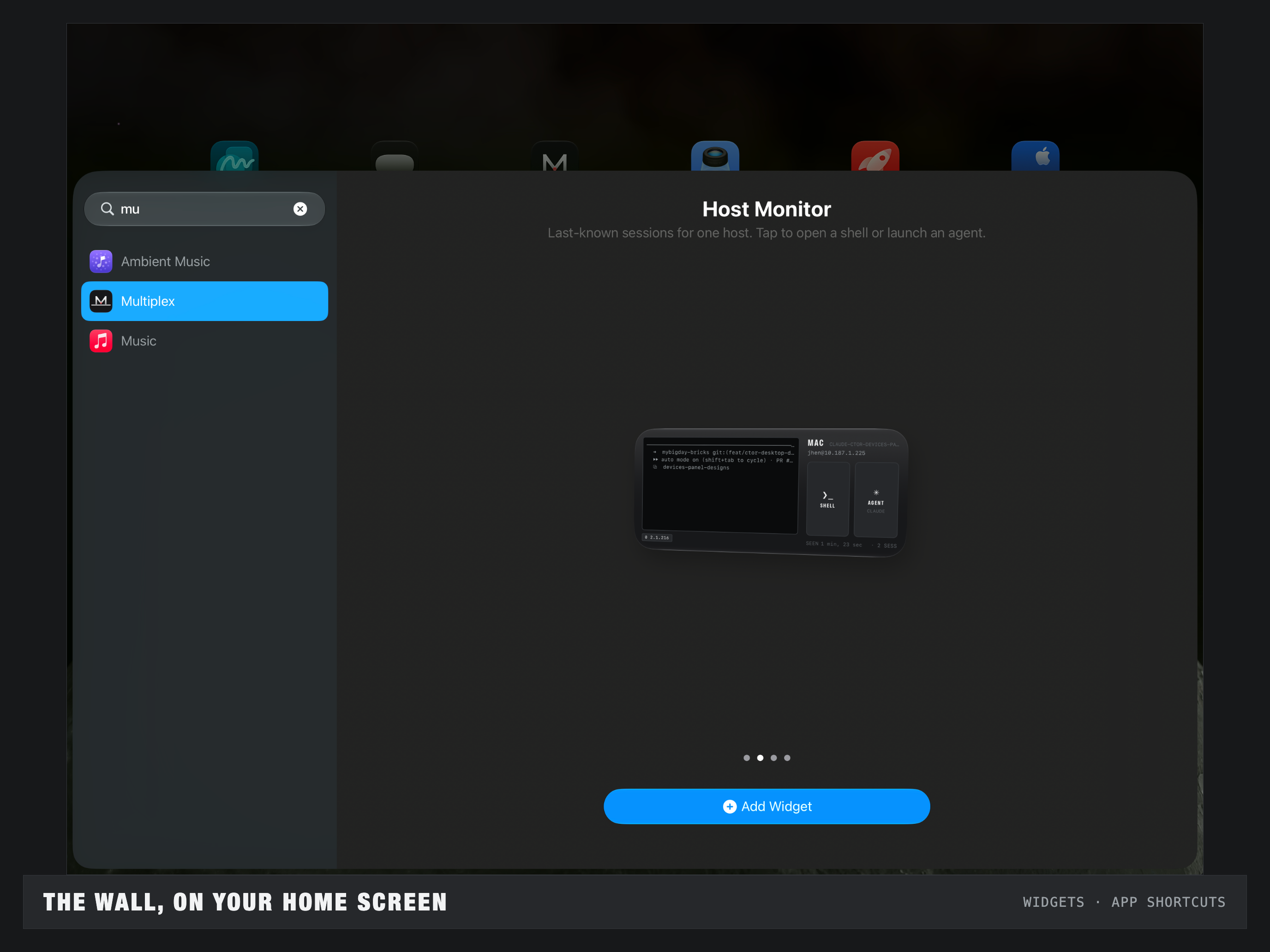Open teal scribble app on home screen
The height and width of the screenshot is (952, 1270).
234,156
